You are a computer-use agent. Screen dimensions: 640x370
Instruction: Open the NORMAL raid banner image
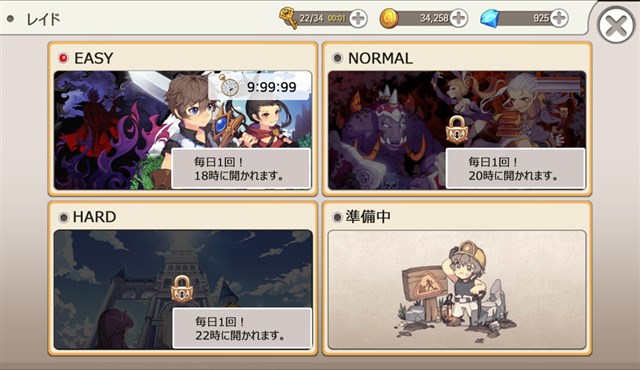pos(457,130)
